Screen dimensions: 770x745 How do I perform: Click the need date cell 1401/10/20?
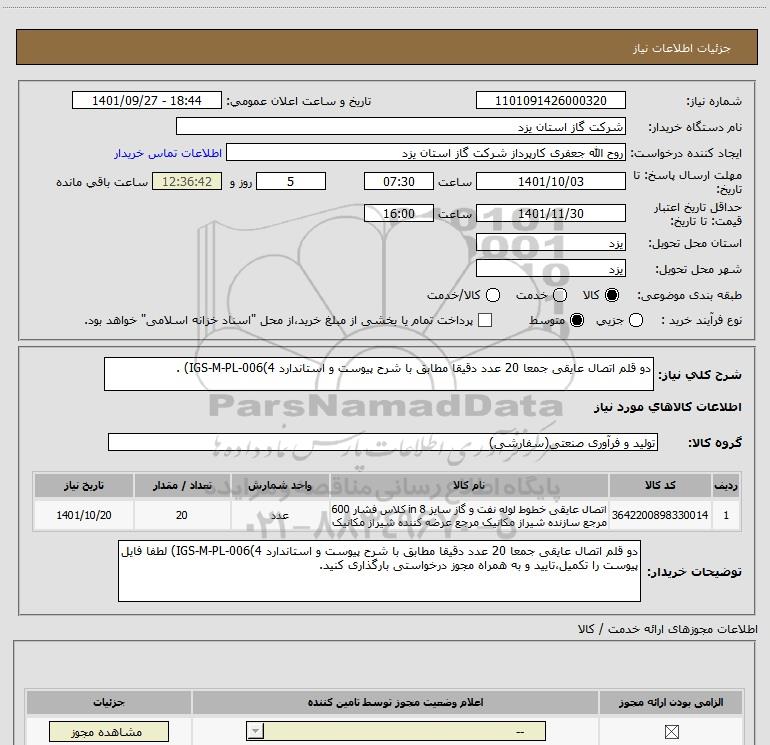click(x=83, y=515)
